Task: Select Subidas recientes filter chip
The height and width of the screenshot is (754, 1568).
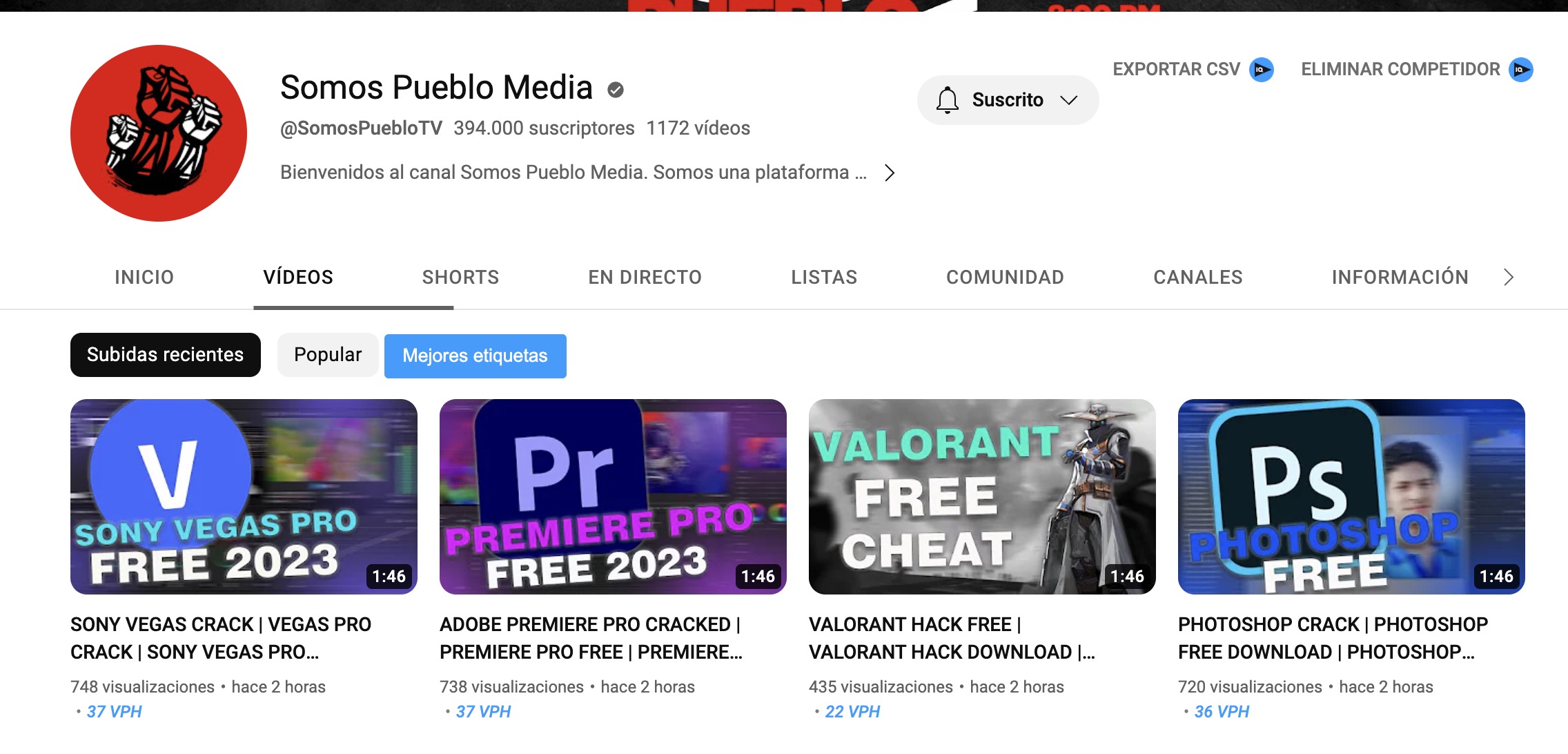Action: click(x=166, y=355)
